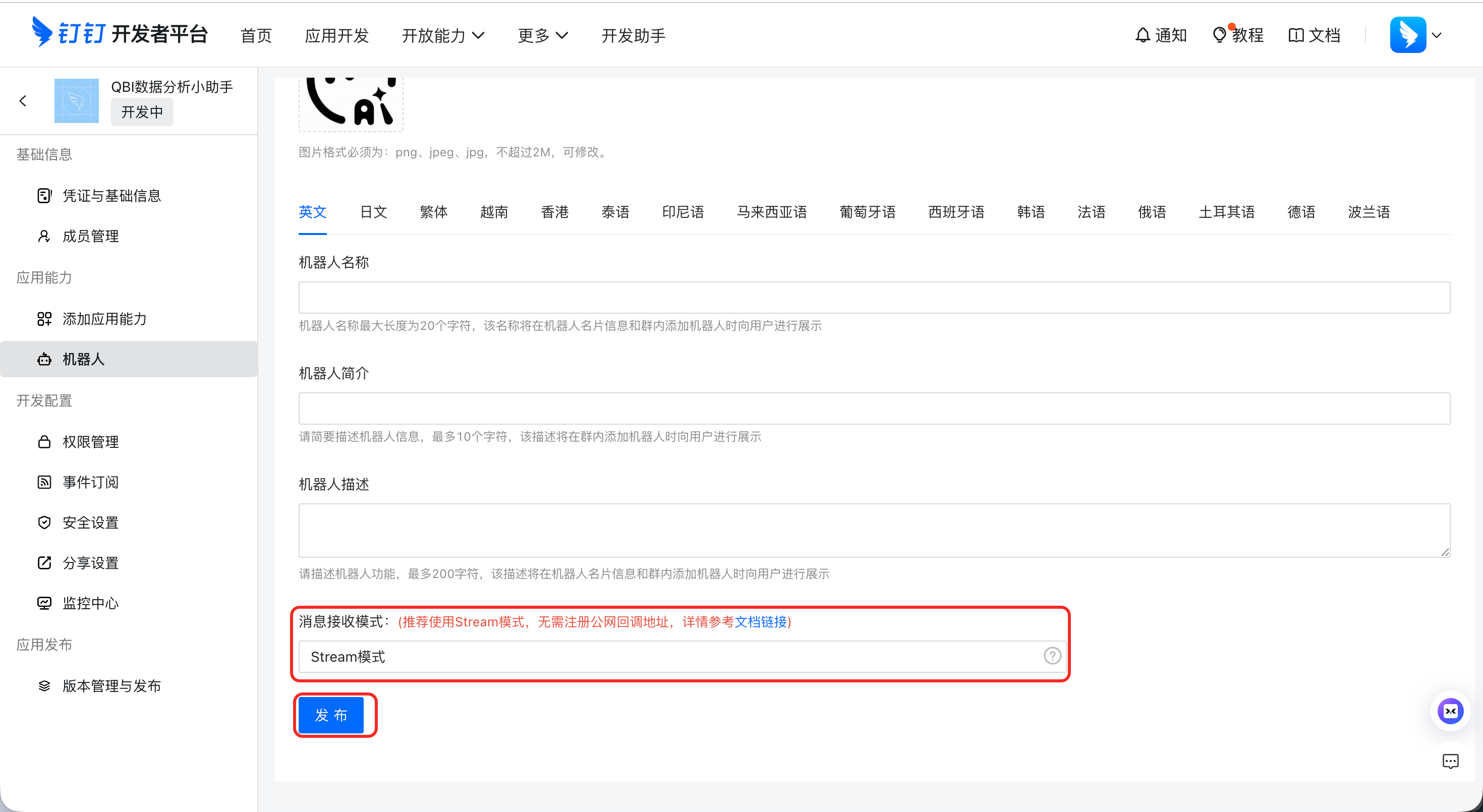Click the version management layers icon

[44, 686]
